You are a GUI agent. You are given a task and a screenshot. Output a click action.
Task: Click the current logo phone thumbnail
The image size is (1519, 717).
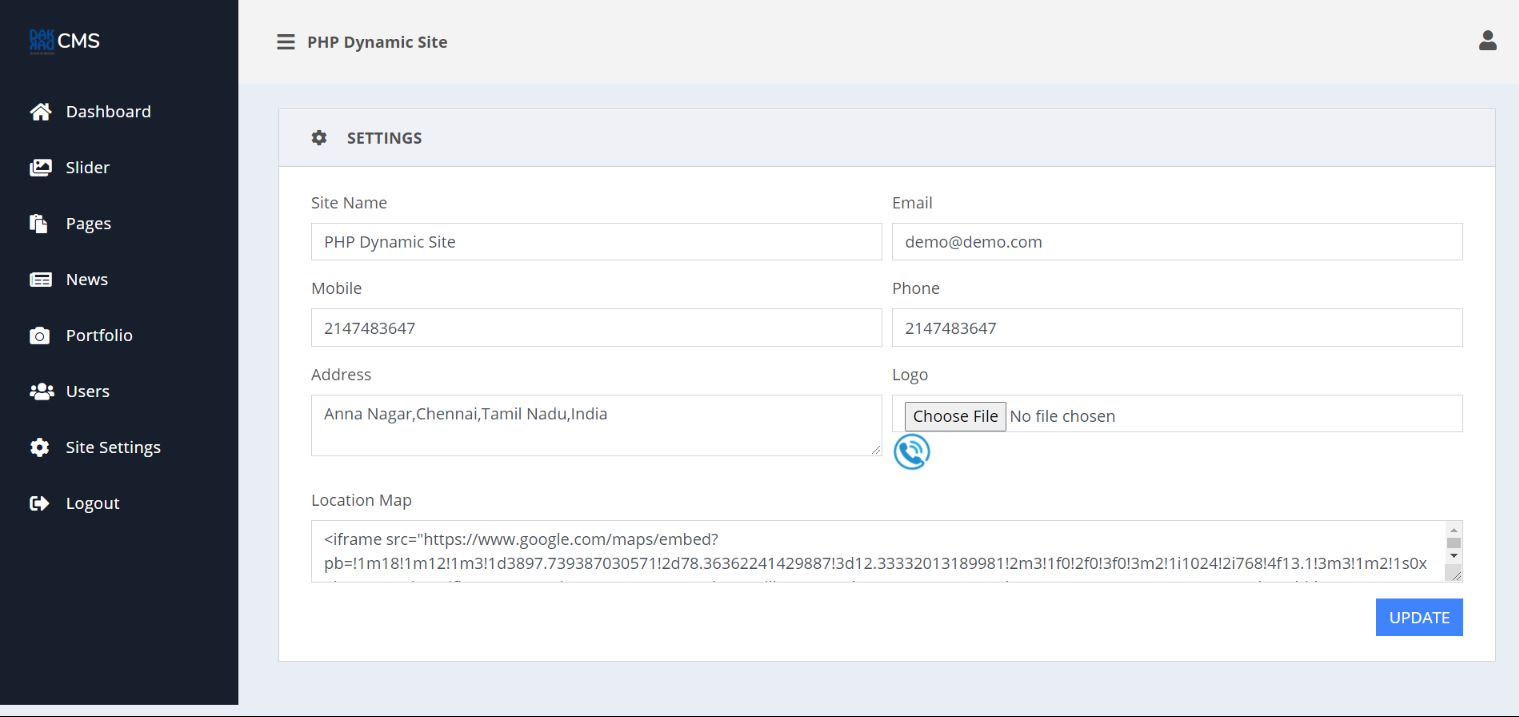[x=912, y=452]
